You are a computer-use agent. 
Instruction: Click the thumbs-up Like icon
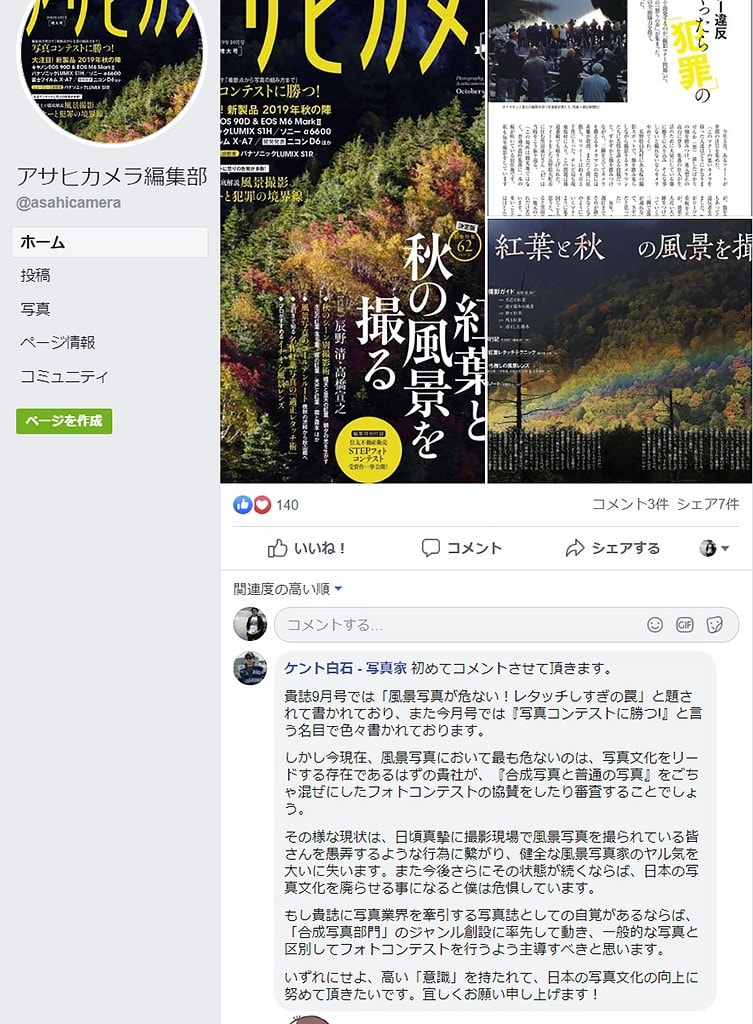pos(277,548)
